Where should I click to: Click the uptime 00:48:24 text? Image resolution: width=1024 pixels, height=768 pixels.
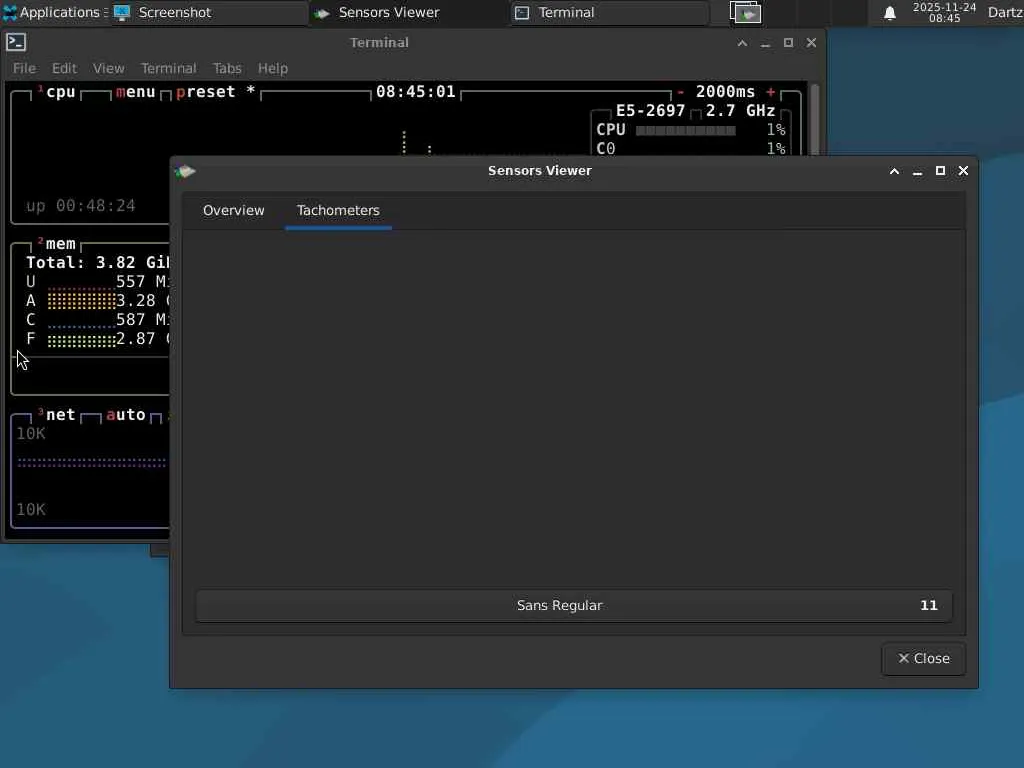click(81, 206)
